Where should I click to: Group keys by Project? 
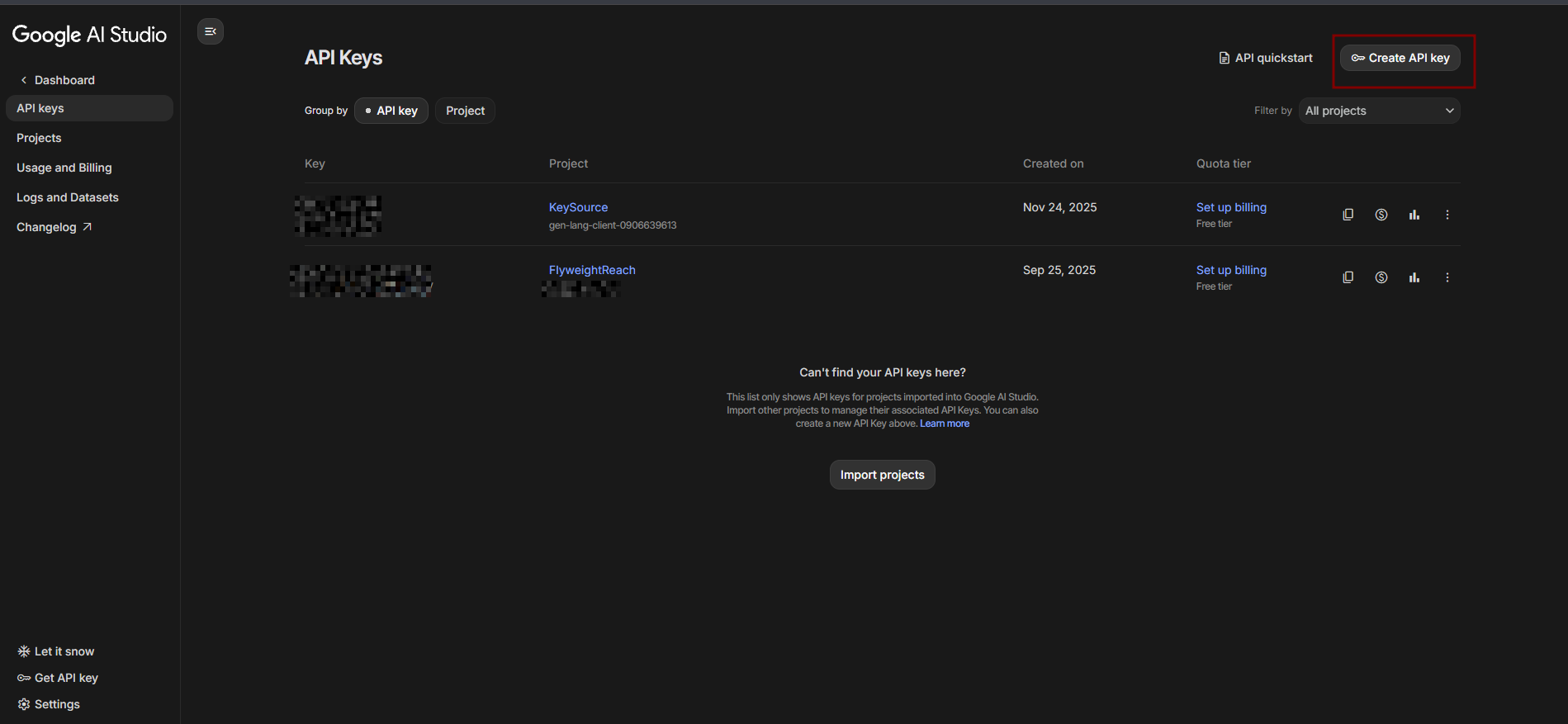pyautogui.click(x=465, y=111)
